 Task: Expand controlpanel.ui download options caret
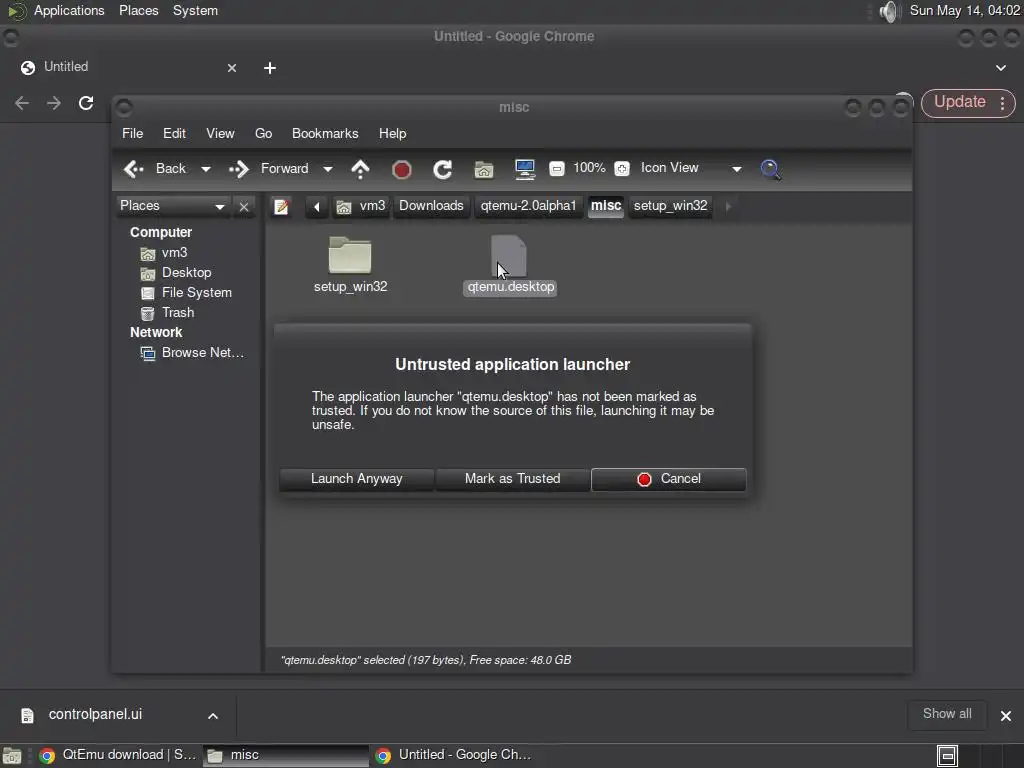(213, 716)
